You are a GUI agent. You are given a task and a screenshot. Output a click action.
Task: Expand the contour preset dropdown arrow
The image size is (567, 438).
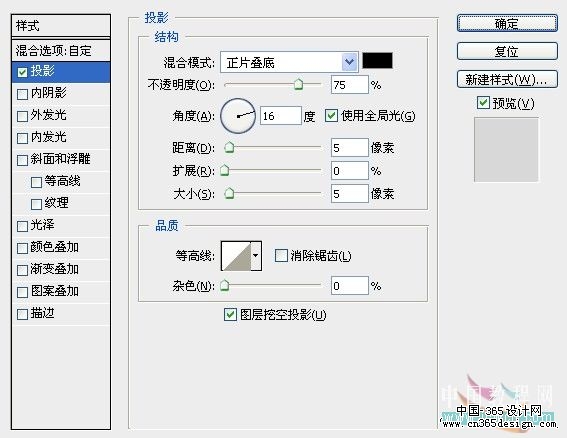256,256
